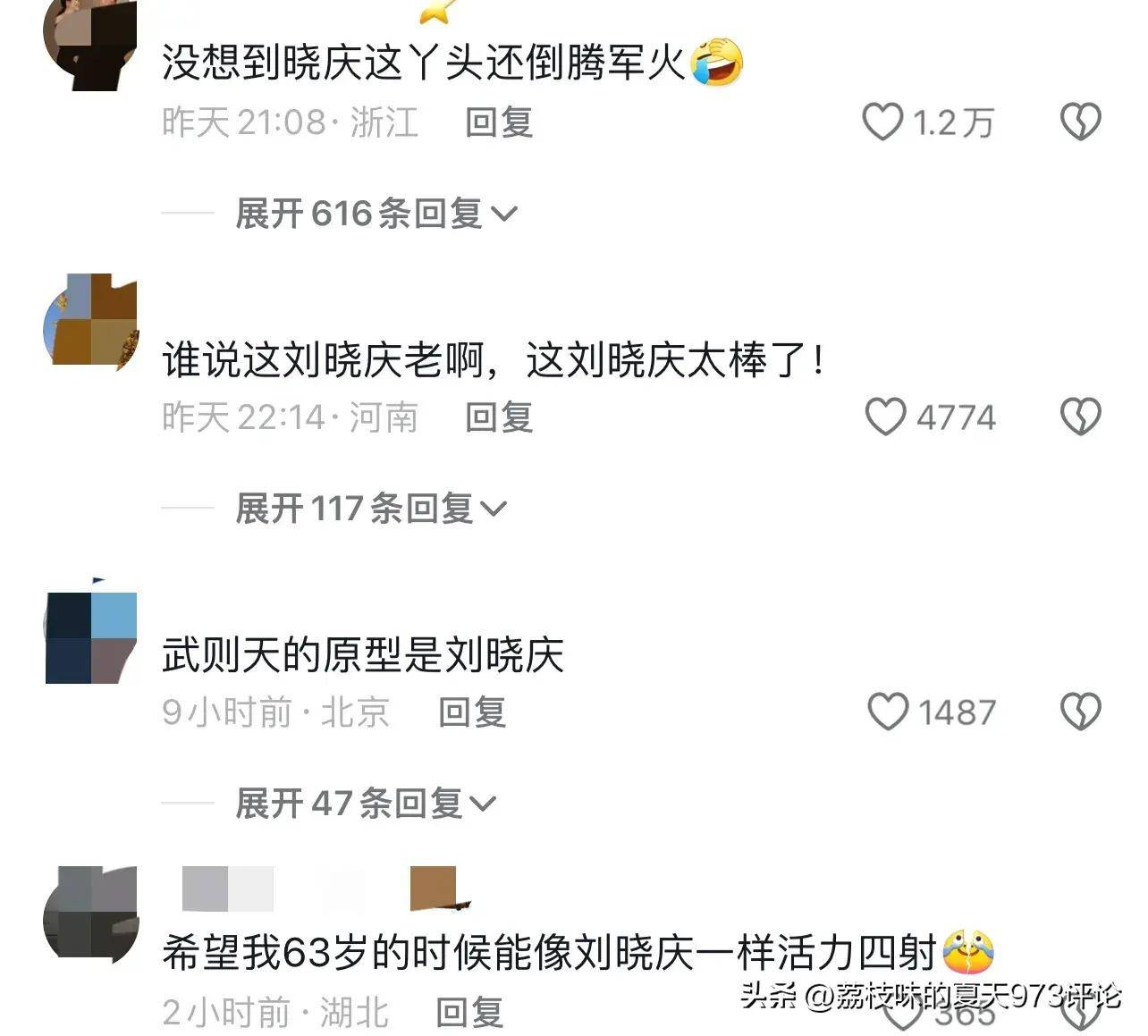The height and width of the screenshot is (1036, 1148).
Task: Open the blurred username above 希望我63岁 comment
Action: point(326,889)
